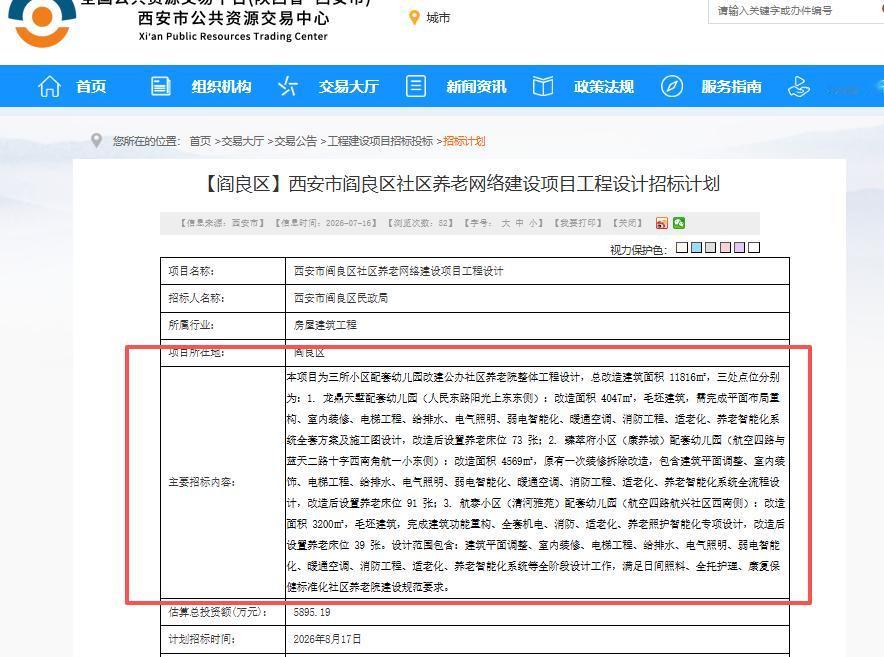Viewport: 884px width, 657px height.
Task: Click the value 西安市阎良区民政局
Action: coord(341,298)
